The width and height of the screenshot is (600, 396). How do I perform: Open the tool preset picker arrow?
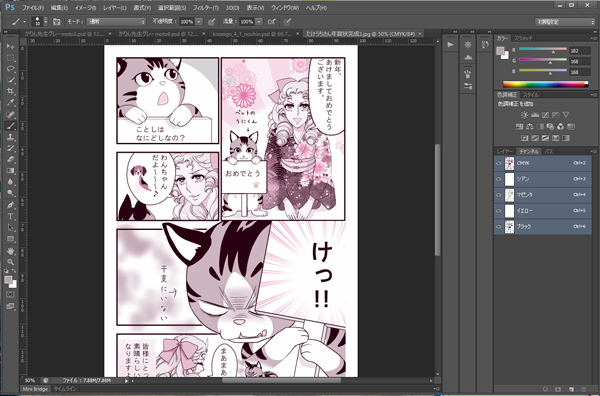(24, 22)
